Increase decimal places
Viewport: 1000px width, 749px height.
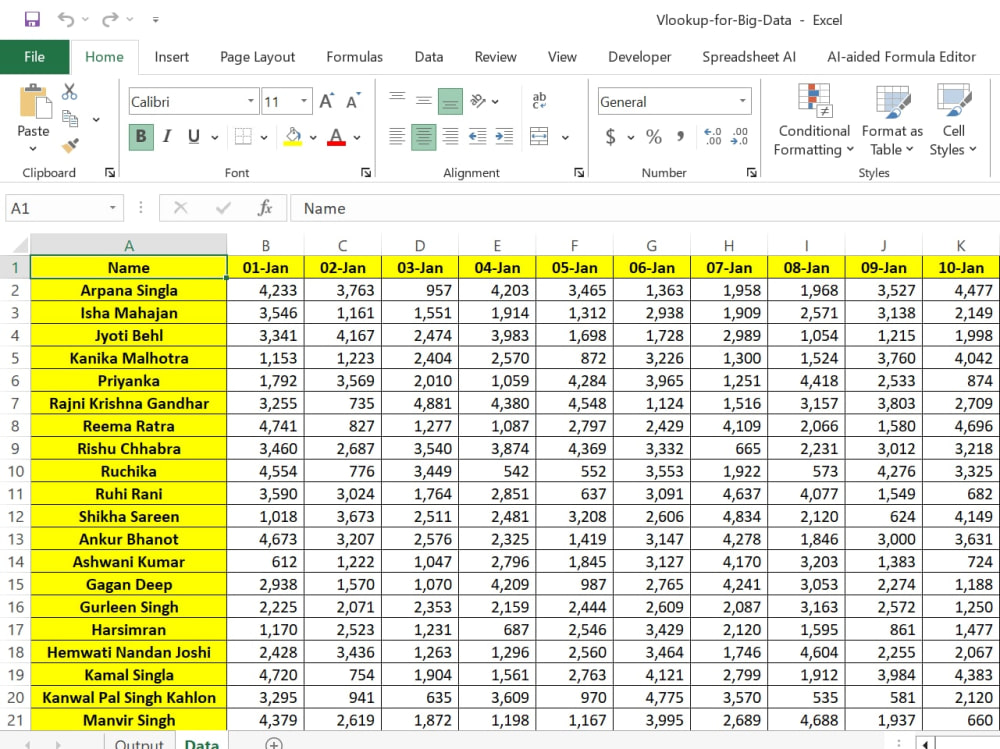712,137
